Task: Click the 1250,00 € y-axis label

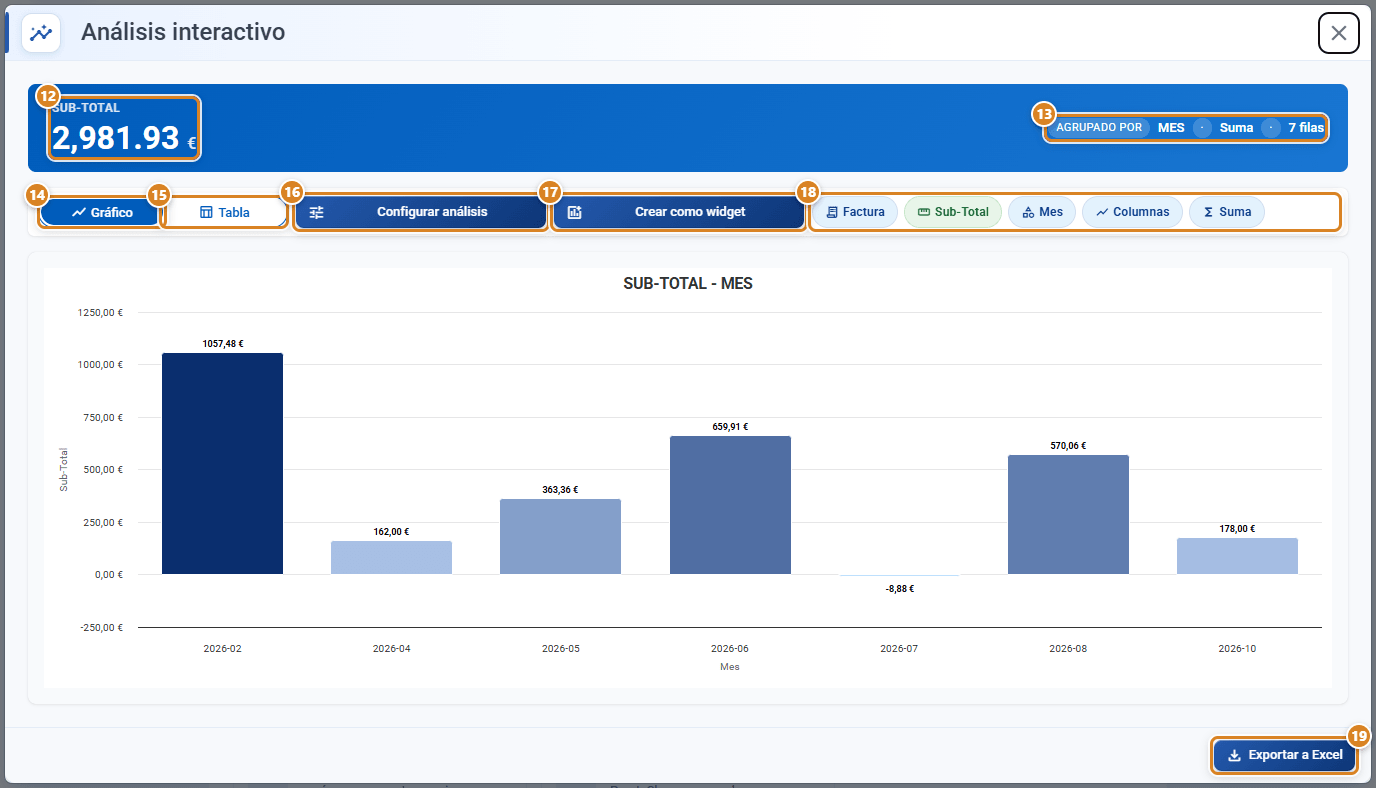Action: pos(100,312)
